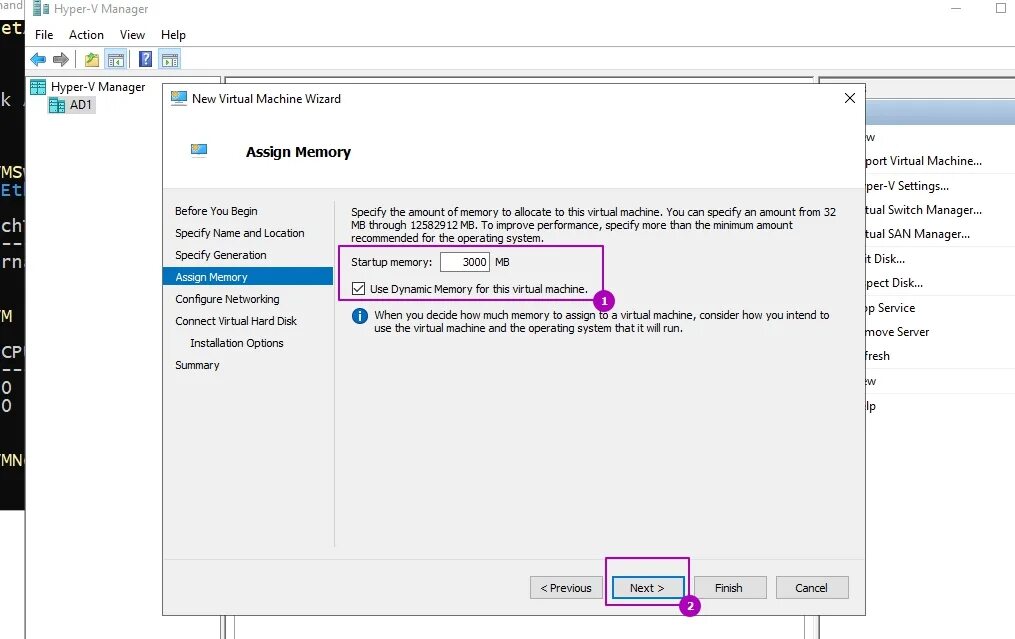
Task: Go to Specify Name and Location step
Action: click(x=240, y=233)
